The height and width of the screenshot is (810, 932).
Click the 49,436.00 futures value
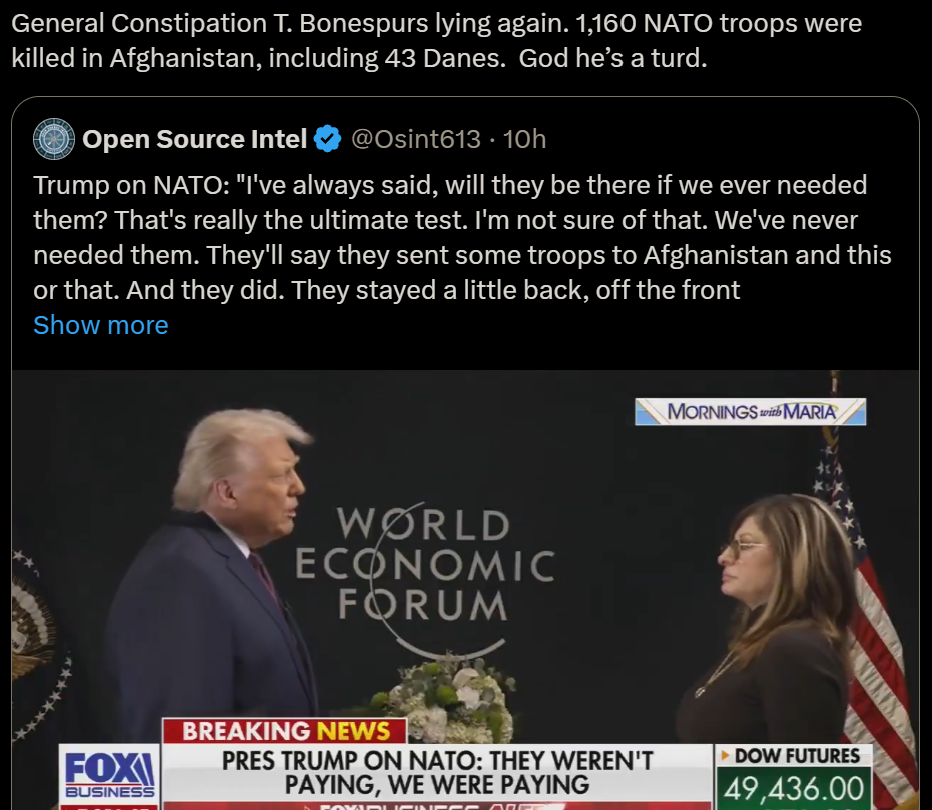coord(794,789)
